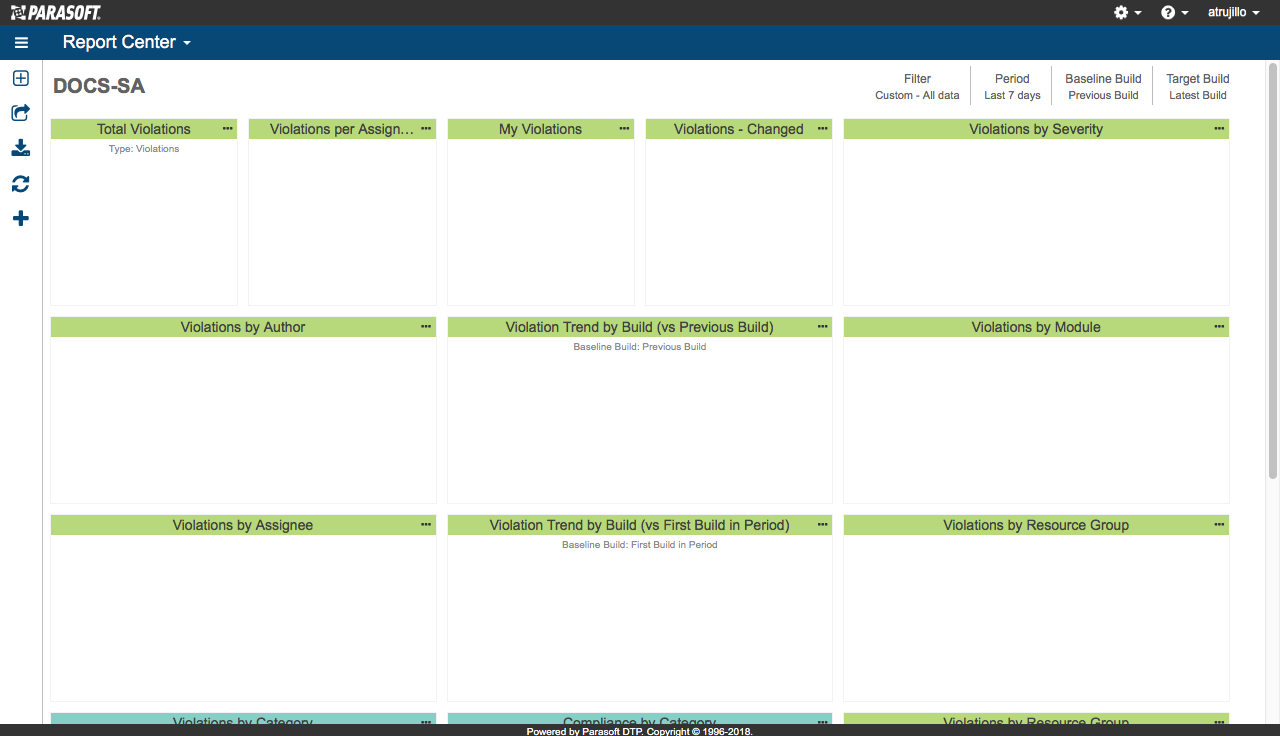The width and height of the screenshot is (1280, 736).
Task: Click the download report icon
Action: 21,148
